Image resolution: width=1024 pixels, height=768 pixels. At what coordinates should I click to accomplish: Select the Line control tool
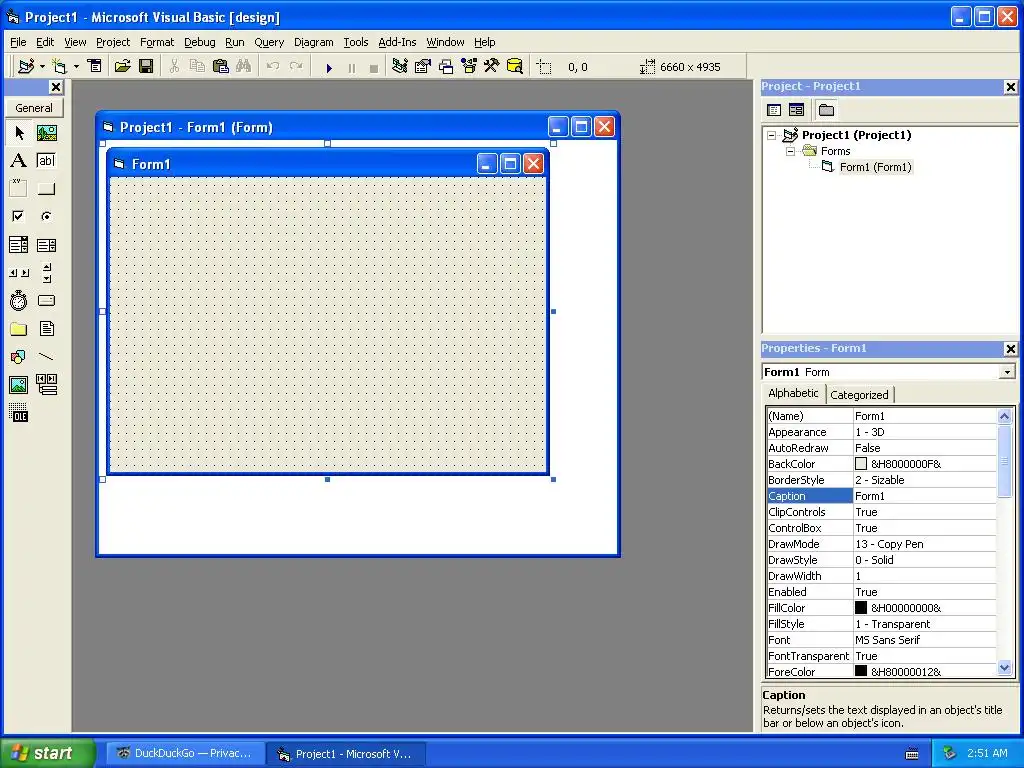click(x=46, y=357)
